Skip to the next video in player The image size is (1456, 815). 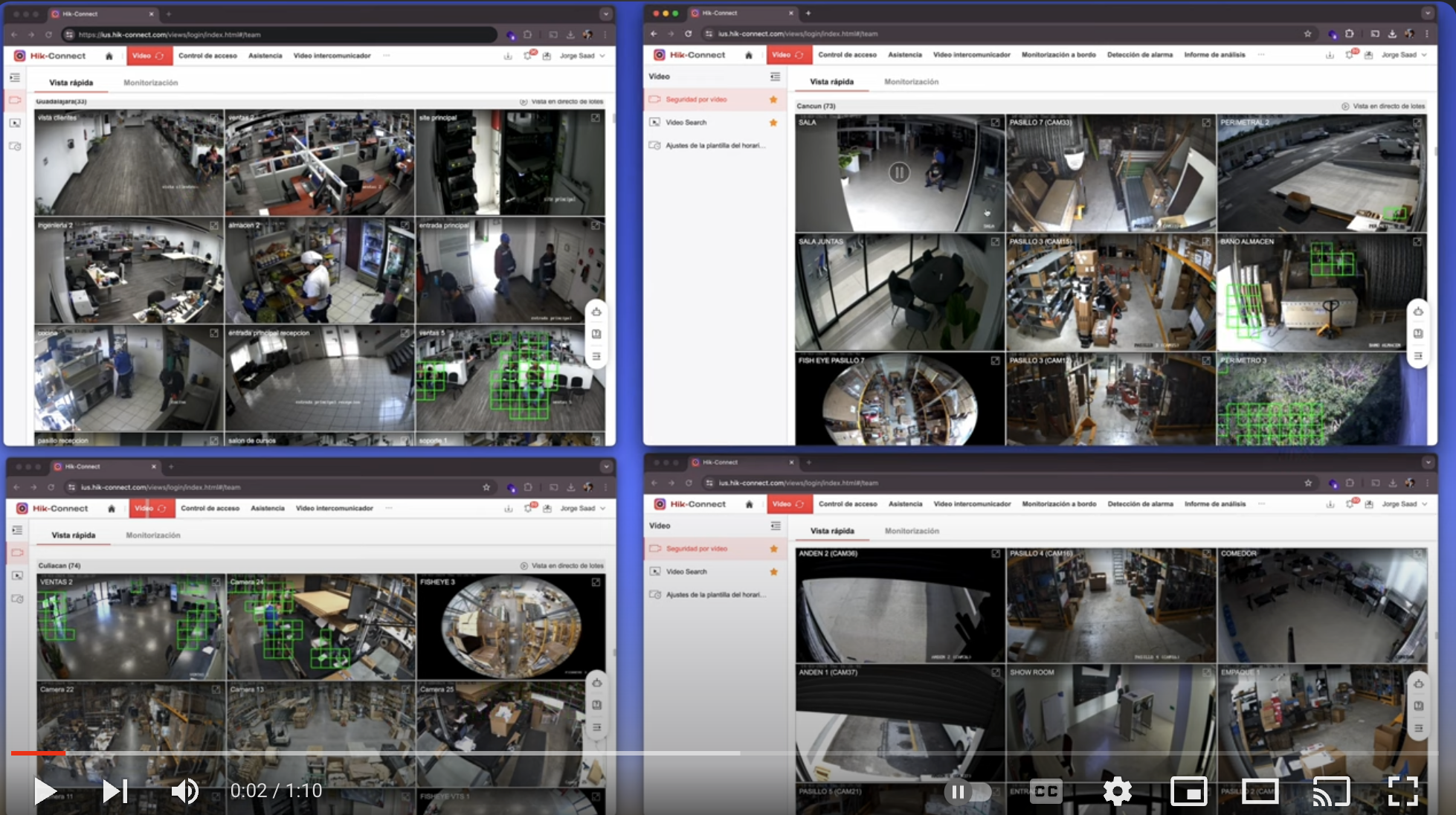(115, 791)
